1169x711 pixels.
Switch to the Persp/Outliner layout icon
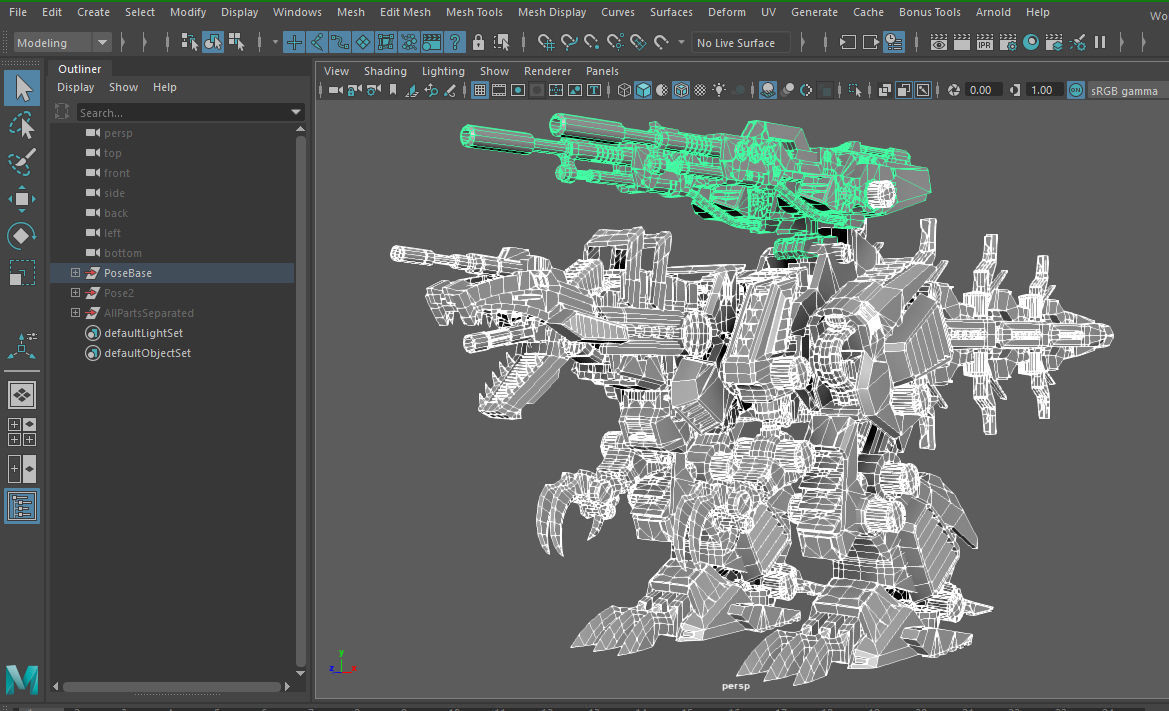[22, 469]
